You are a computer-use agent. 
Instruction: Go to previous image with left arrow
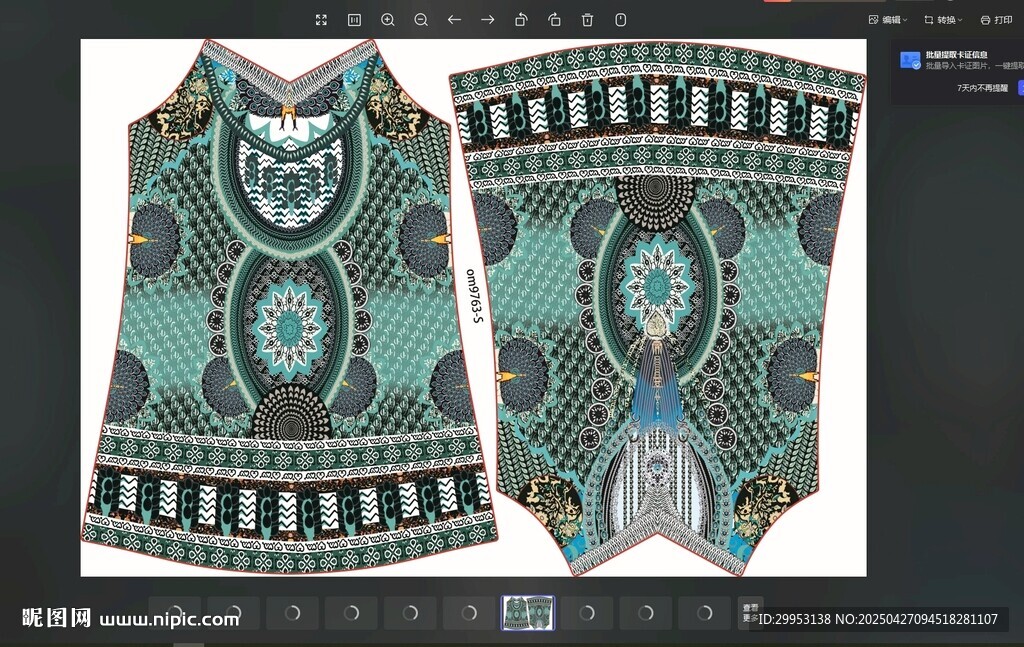tap(455, 20)
